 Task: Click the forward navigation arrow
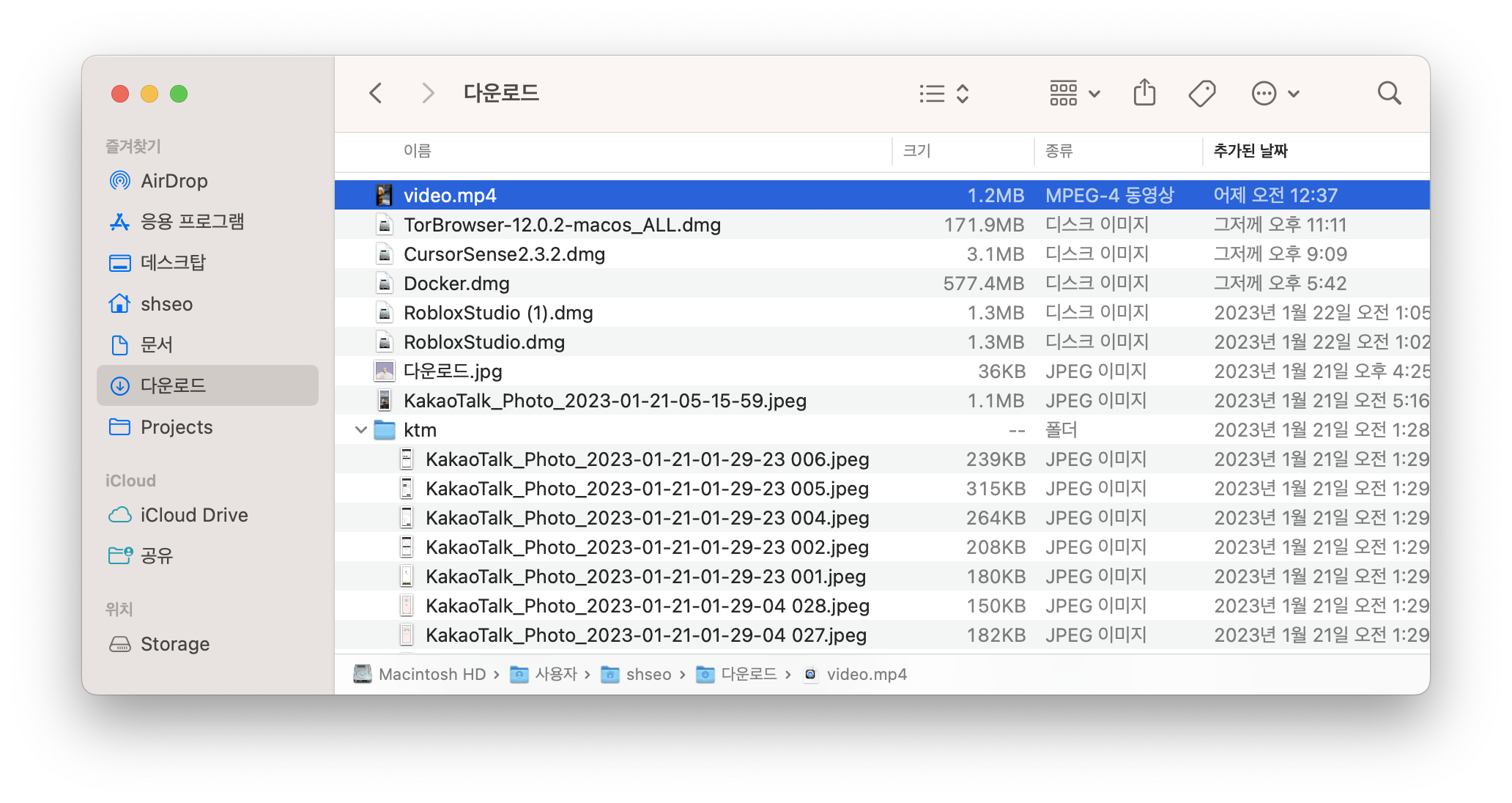pos(429,94)
